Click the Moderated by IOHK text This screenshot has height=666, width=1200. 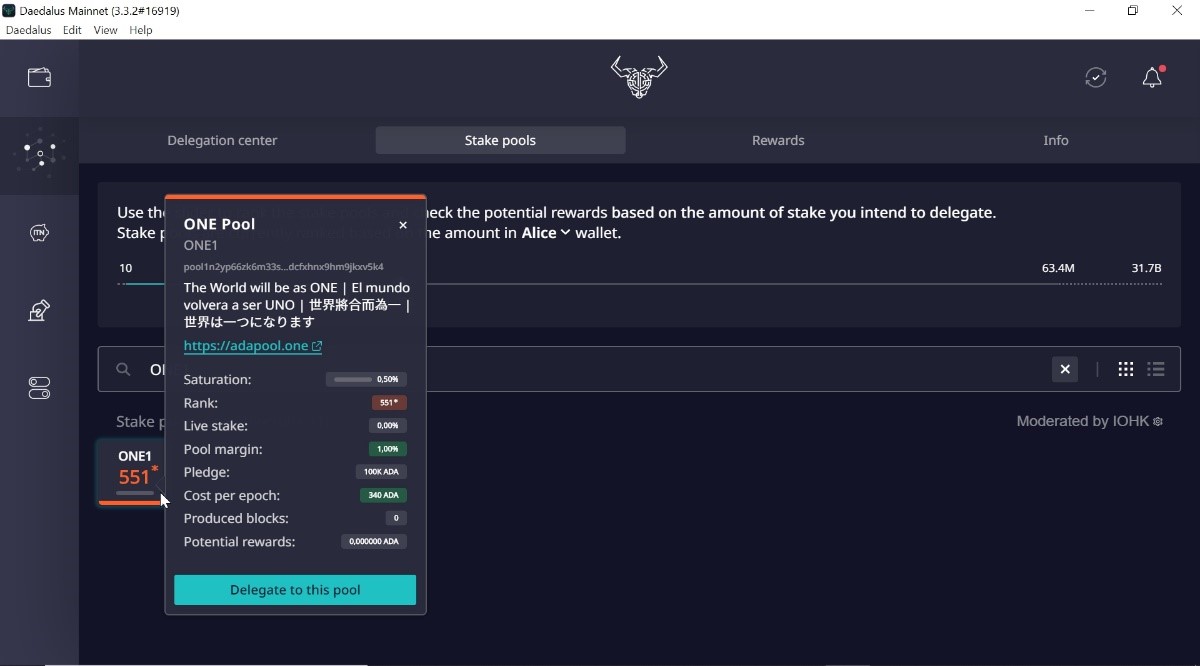[1083, 422]
